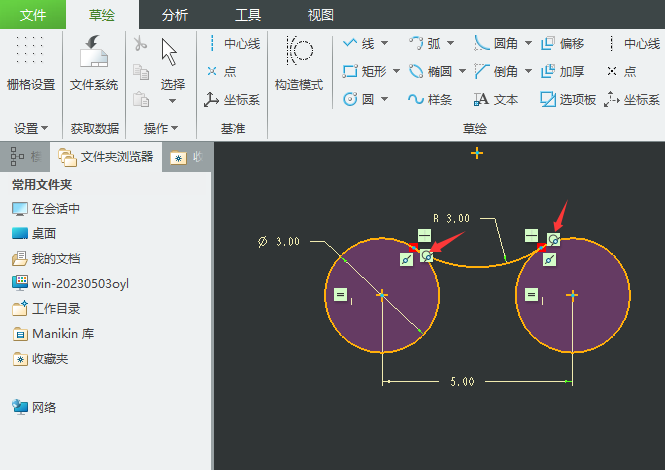Select 坐标系 in the 基准 group

(232, 100)
